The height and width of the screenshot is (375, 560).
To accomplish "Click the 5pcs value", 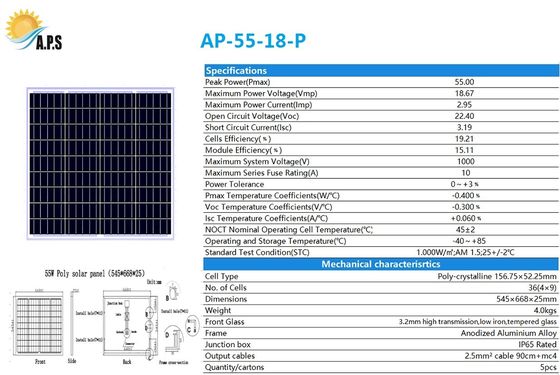I will [x=548, y=368].
